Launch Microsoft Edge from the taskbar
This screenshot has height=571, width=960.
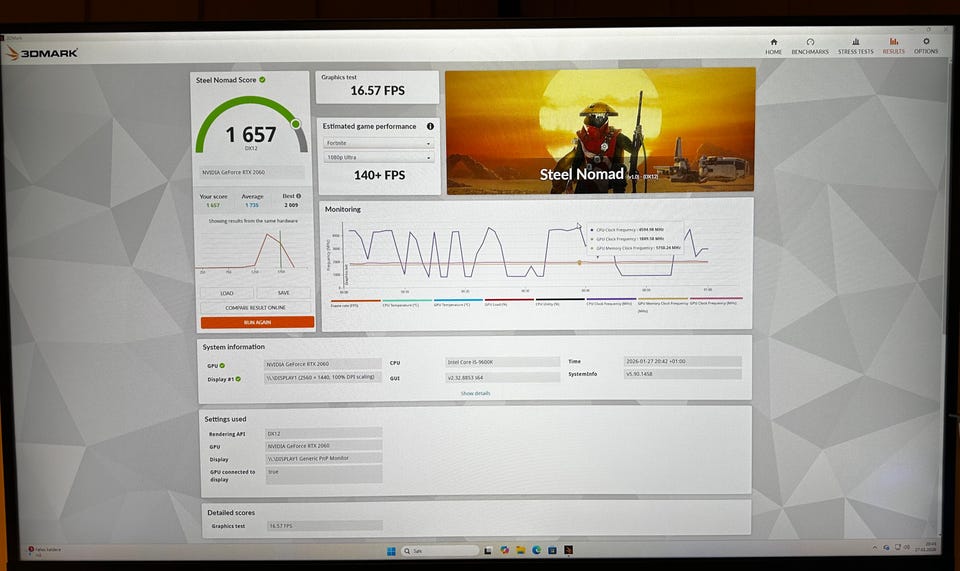[x=536, y=550]
